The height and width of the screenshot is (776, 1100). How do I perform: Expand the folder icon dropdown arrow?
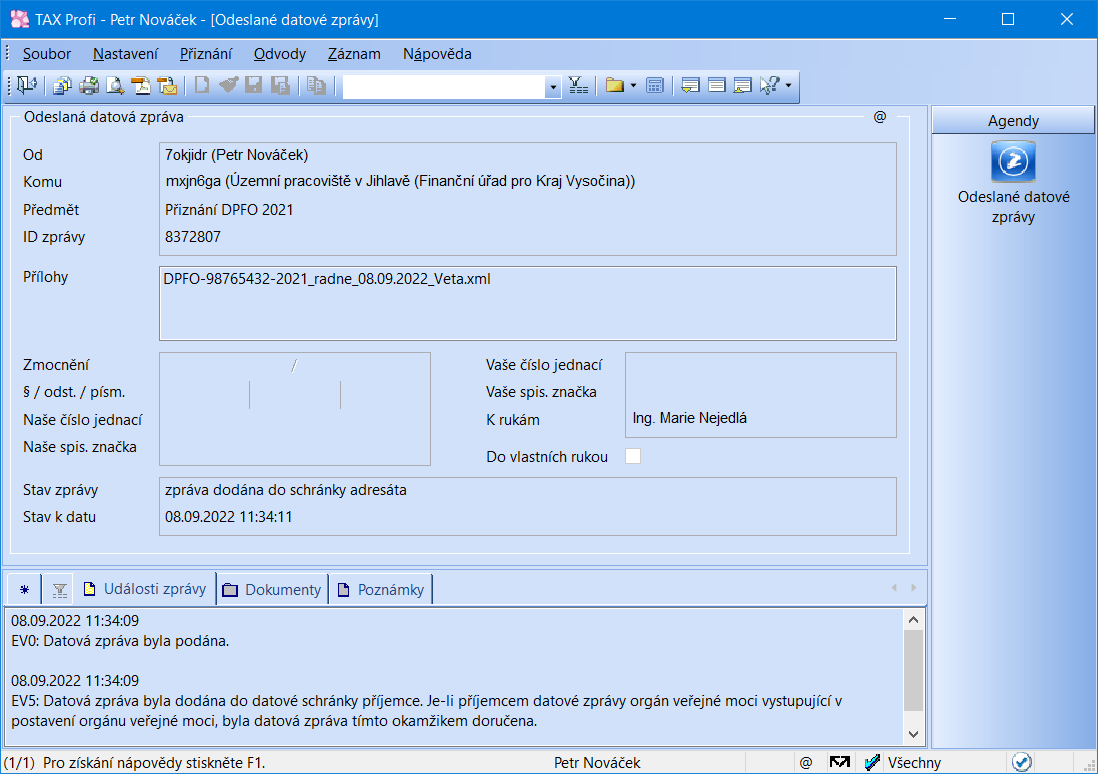633,86
